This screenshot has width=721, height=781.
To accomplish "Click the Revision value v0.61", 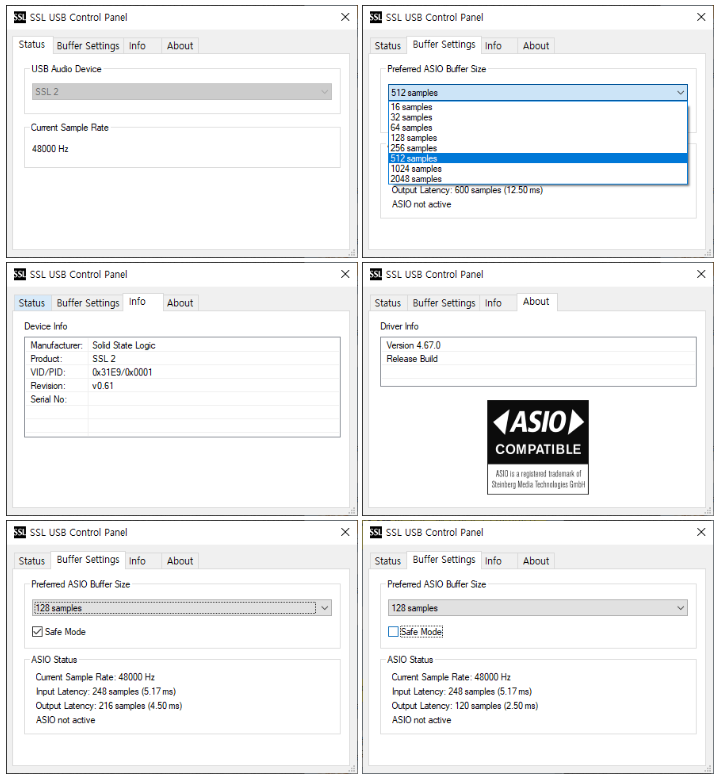I will click(103, 386).
